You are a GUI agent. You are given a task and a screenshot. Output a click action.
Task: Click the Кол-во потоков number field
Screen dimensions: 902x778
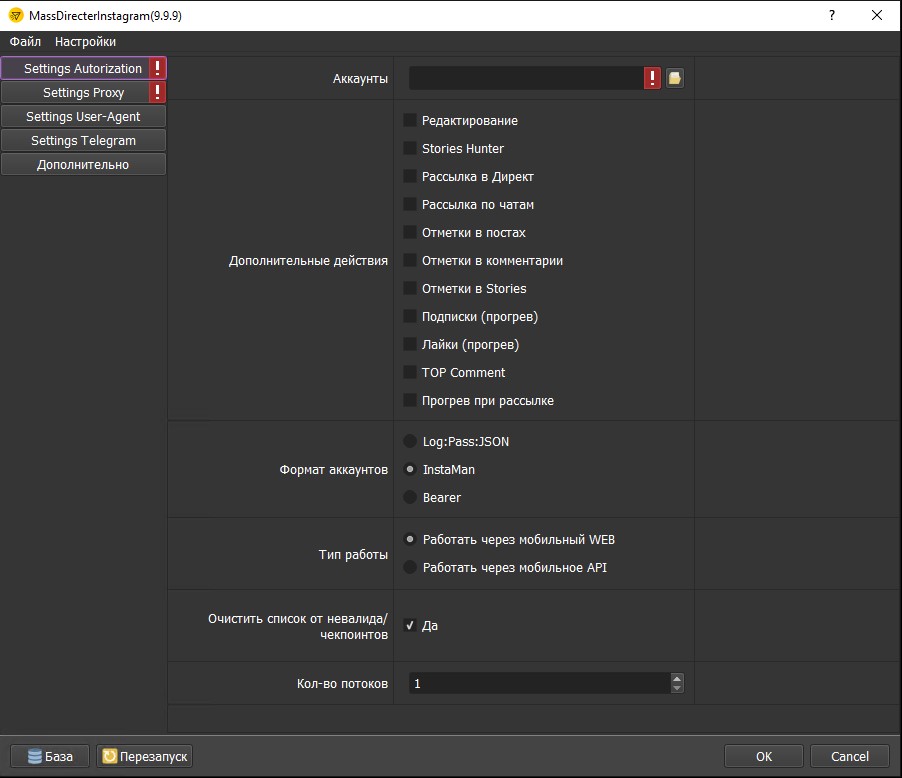[540, 683]
